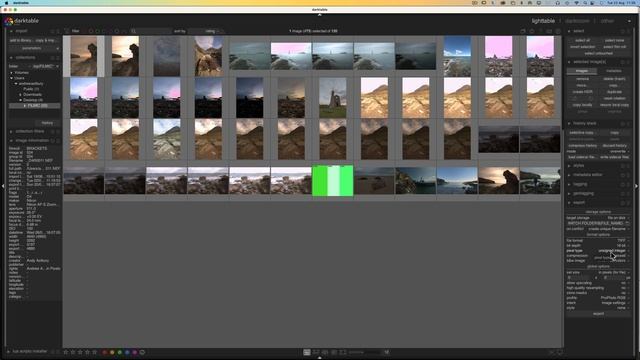Switch to zoomable lighttable layout icon
Viewport: 640px width, 360px height.
[316, 352]
